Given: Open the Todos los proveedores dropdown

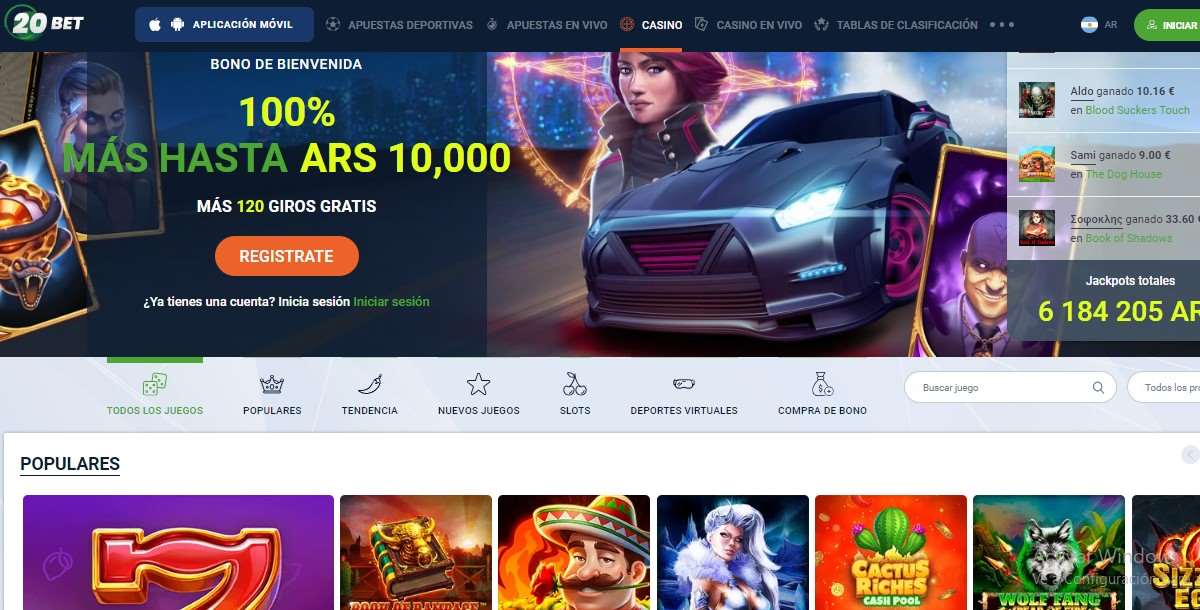Looking at the screenshot, I should click(1164, 388).
